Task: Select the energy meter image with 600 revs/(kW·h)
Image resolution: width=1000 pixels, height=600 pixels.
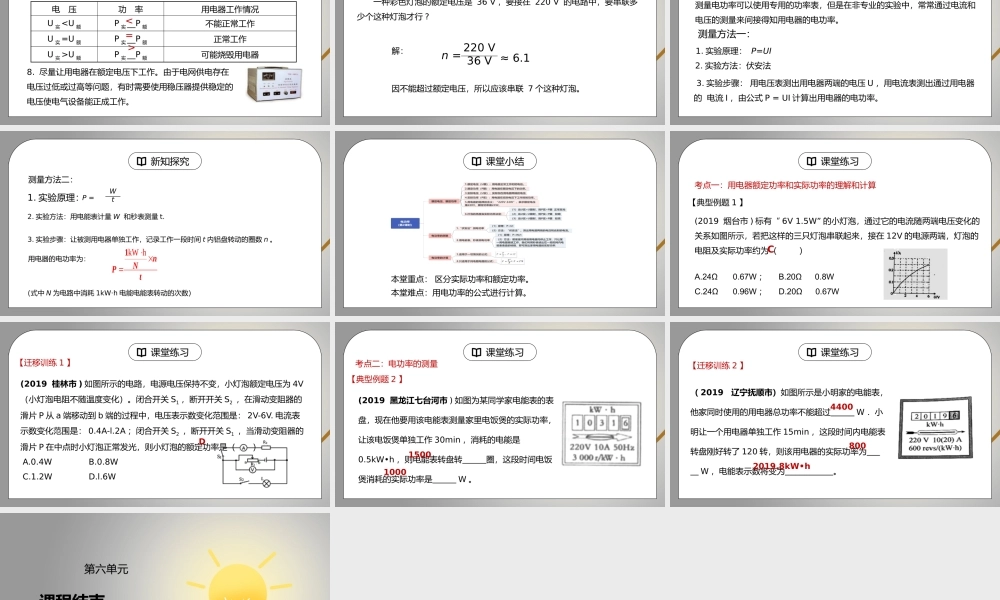Action: (936, 426)
